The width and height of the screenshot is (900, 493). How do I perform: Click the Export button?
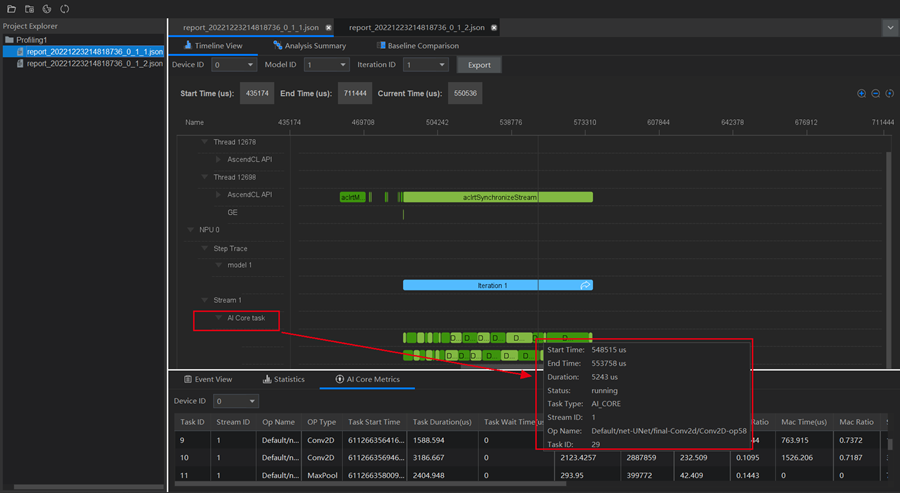click(479, 65)
